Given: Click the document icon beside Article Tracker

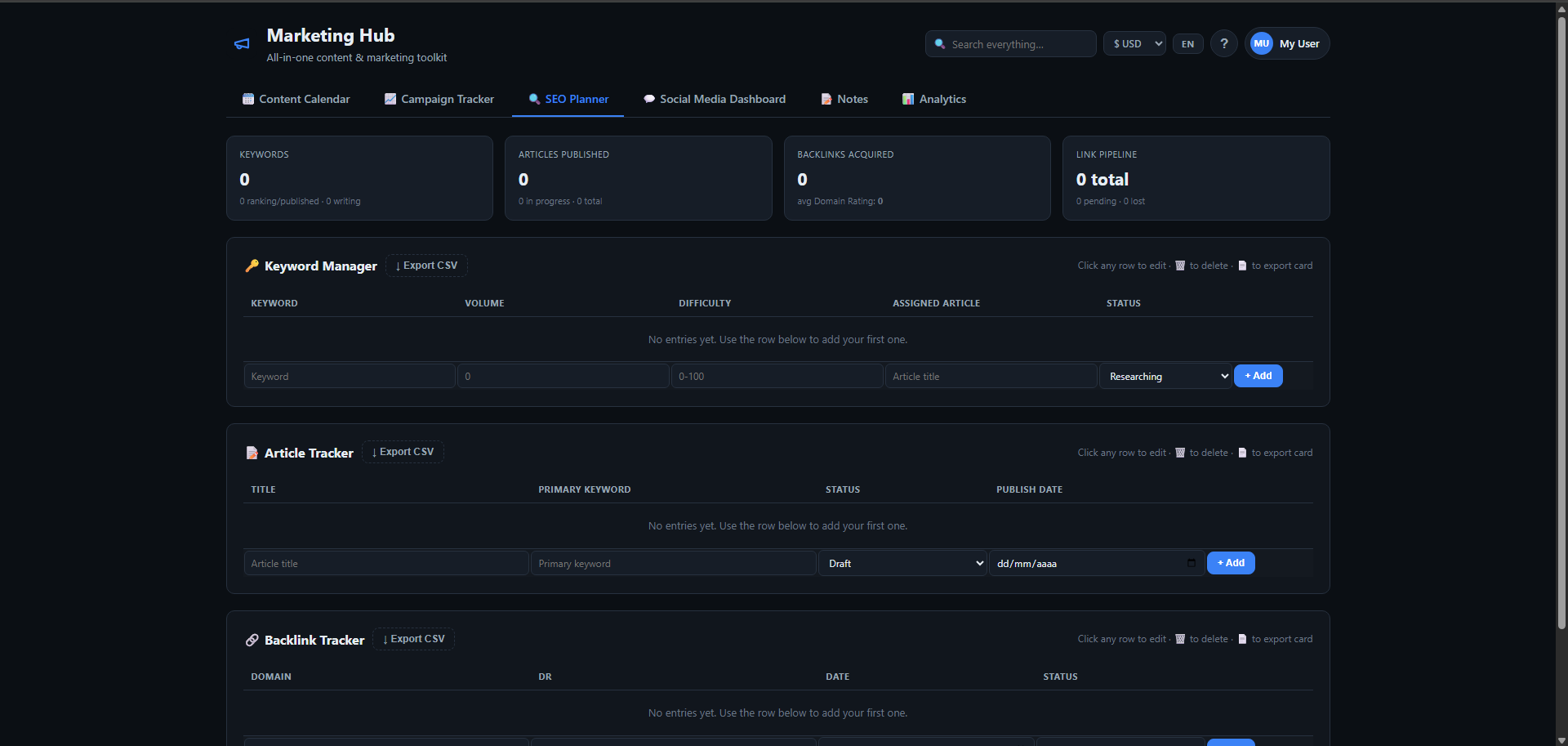Looking at the screenshot, I should coord(252,453).
